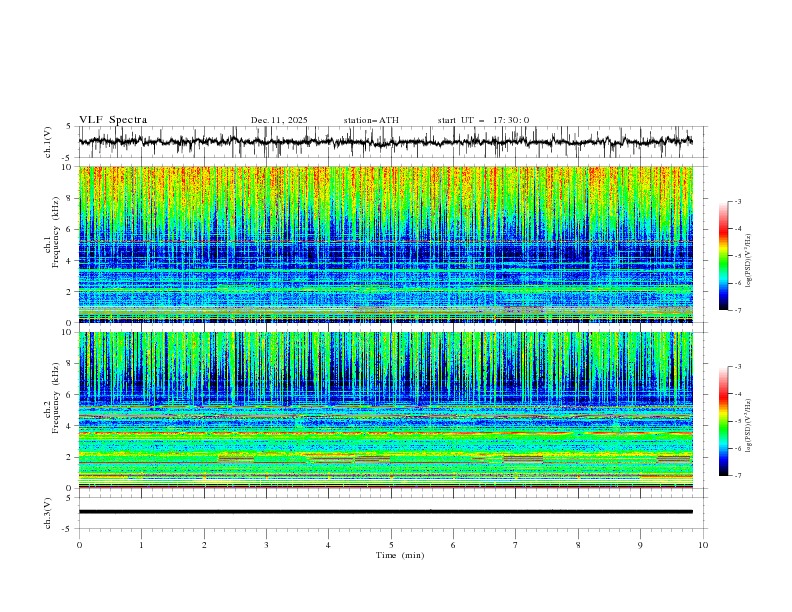This screenshot has width=792, height=612.
Task: Click the "Time (min)" x-axis label
Action: pos(400,555)
